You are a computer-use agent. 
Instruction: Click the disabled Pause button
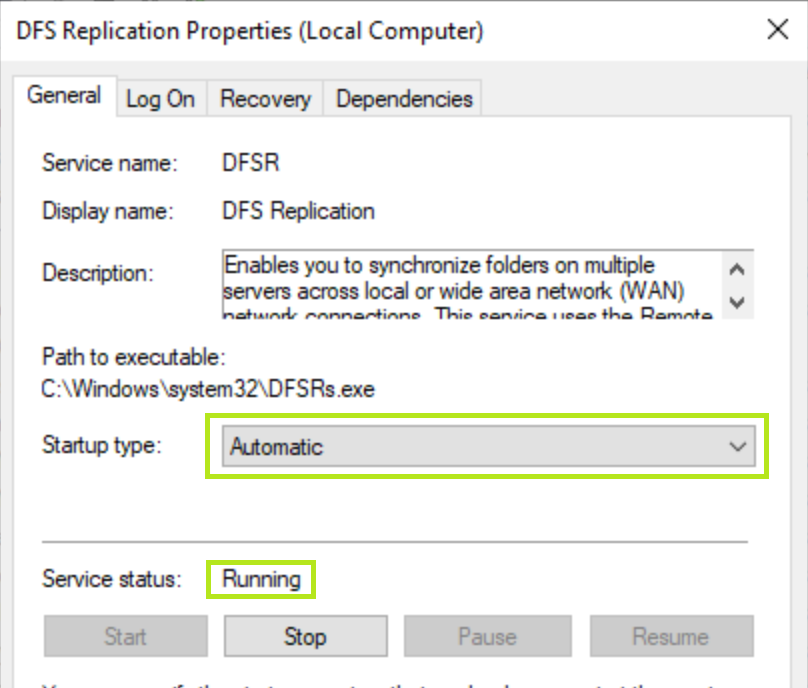point(486,636)
